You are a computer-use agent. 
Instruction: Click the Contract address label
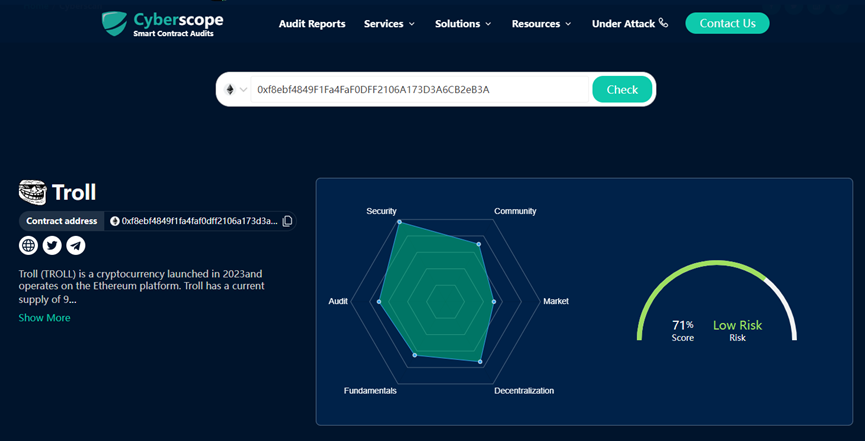tap(62, 221)
